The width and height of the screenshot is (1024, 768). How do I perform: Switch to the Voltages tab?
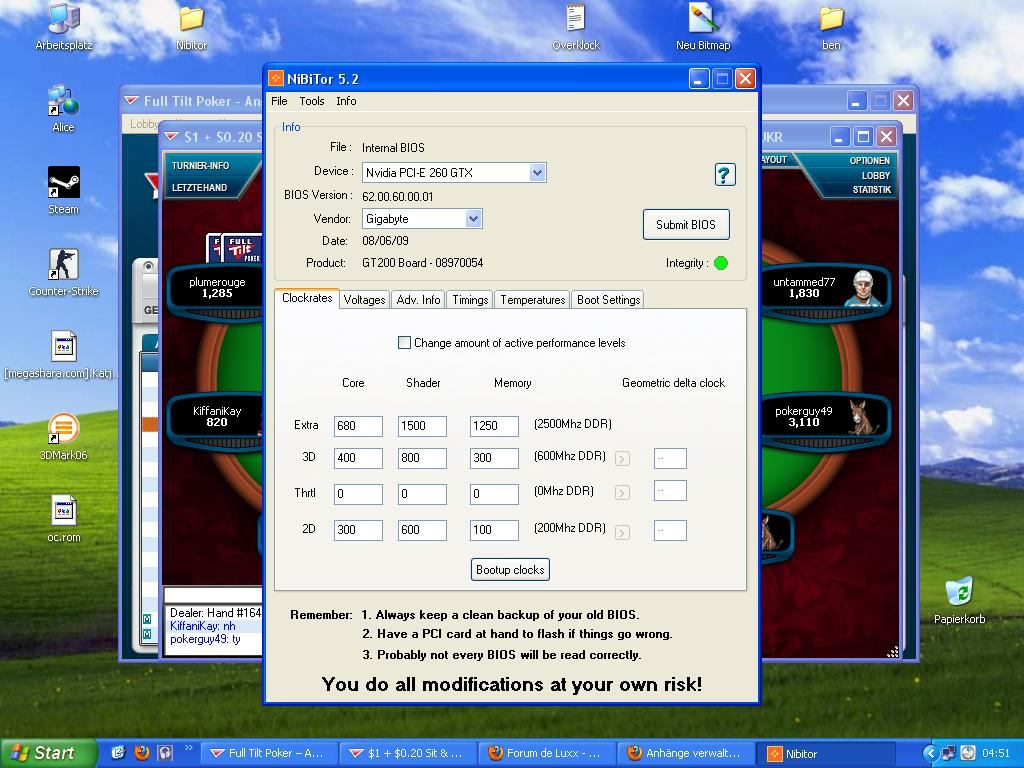point(364,300)
